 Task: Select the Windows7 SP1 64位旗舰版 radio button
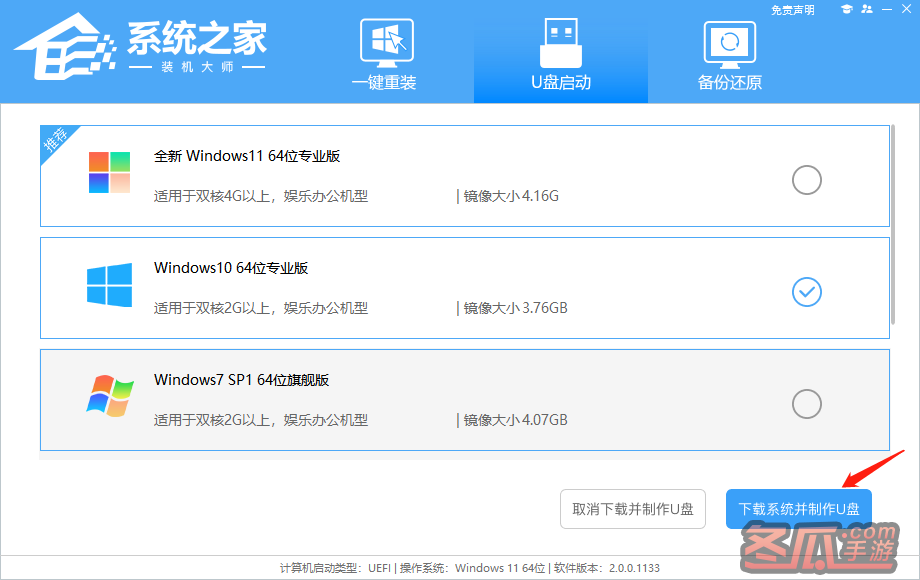tap(807, 404)
